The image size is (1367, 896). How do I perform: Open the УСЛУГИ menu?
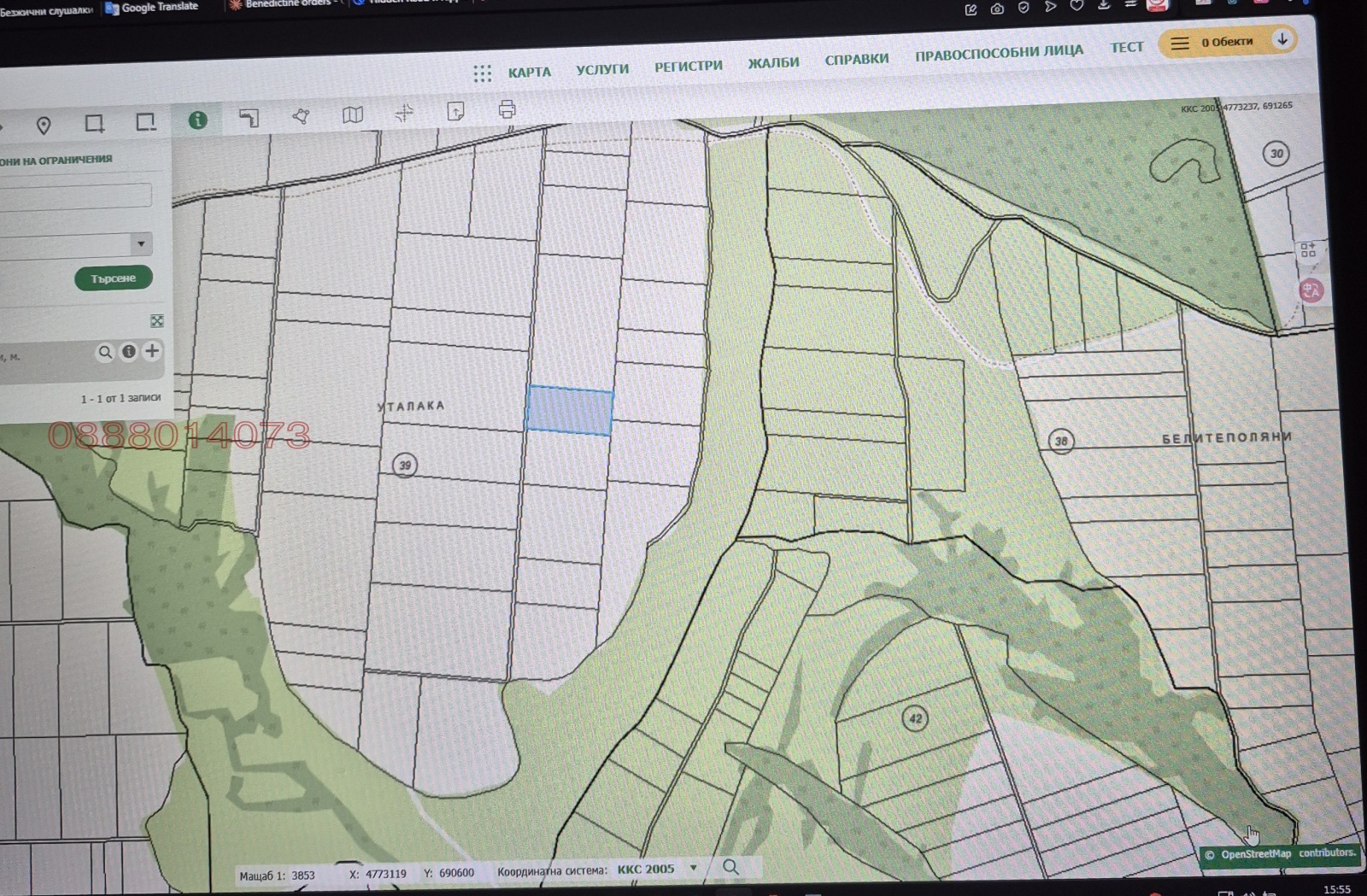tap(602, 69)
